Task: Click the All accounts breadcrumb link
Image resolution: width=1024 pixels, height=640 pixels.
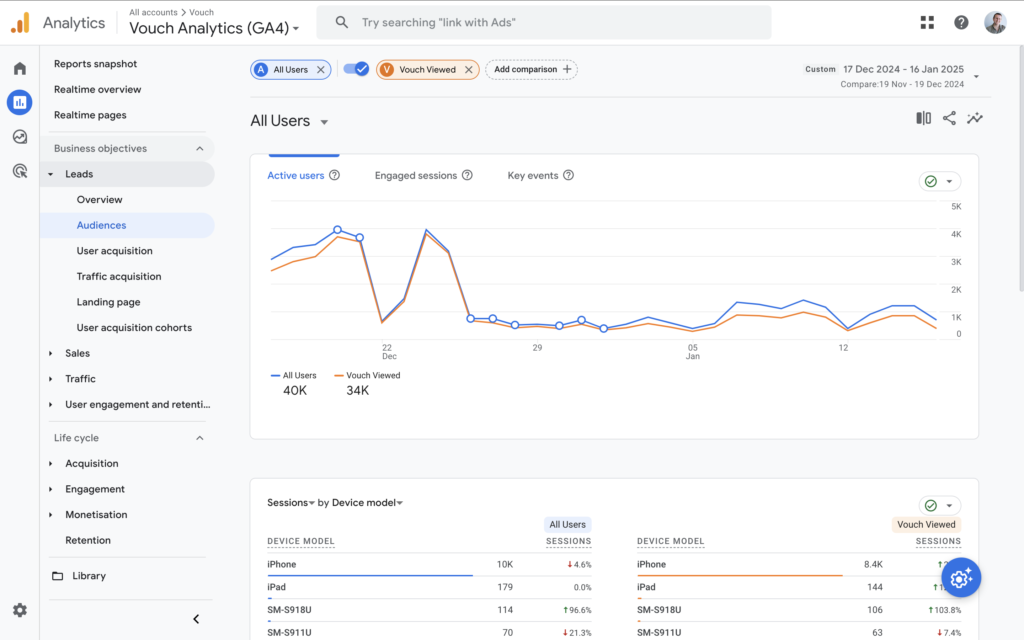Action: pyautogui.click(x=153, y=12)
